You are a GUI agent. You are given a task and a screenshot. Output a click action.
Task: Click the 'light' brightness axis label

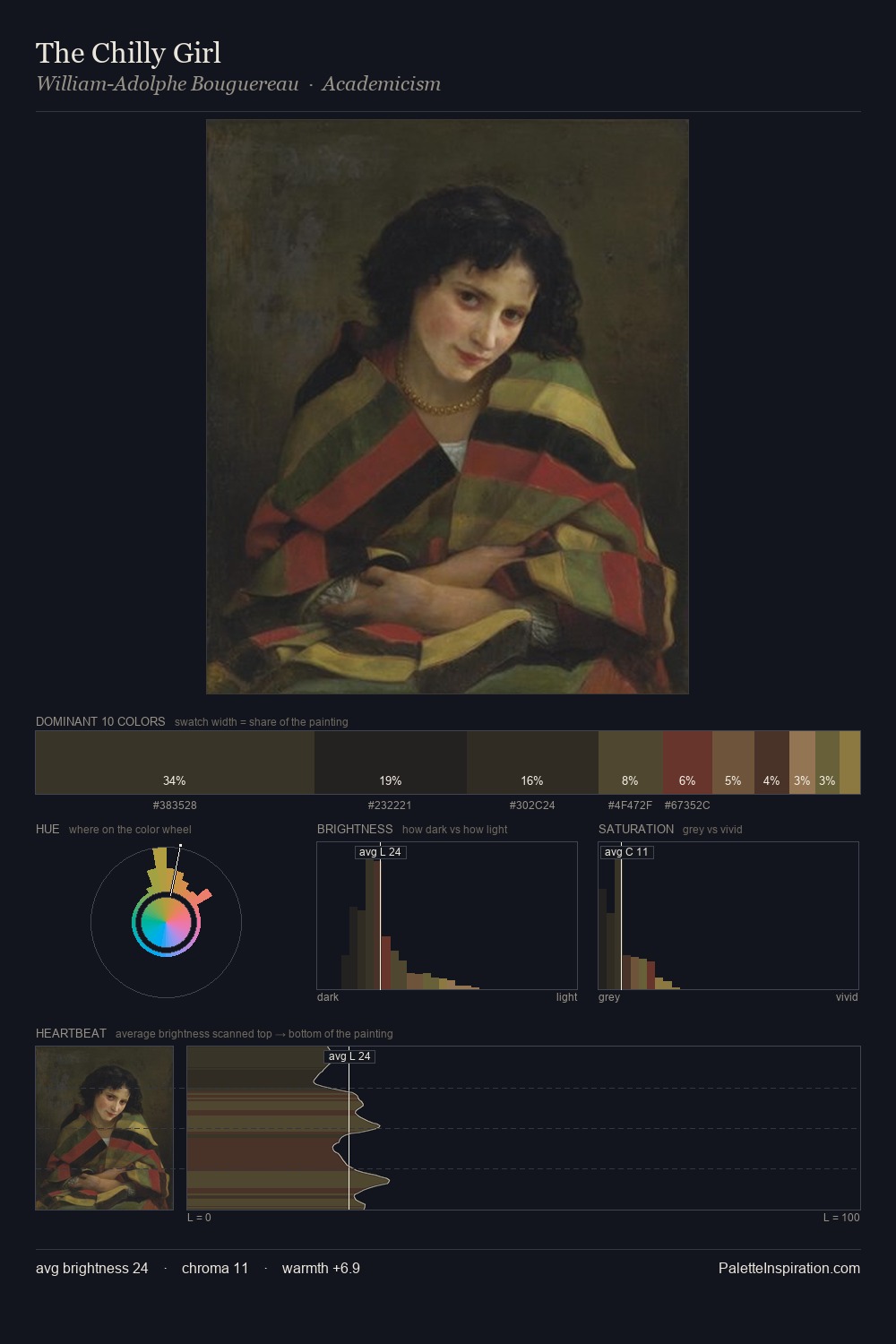pos(566,997)
